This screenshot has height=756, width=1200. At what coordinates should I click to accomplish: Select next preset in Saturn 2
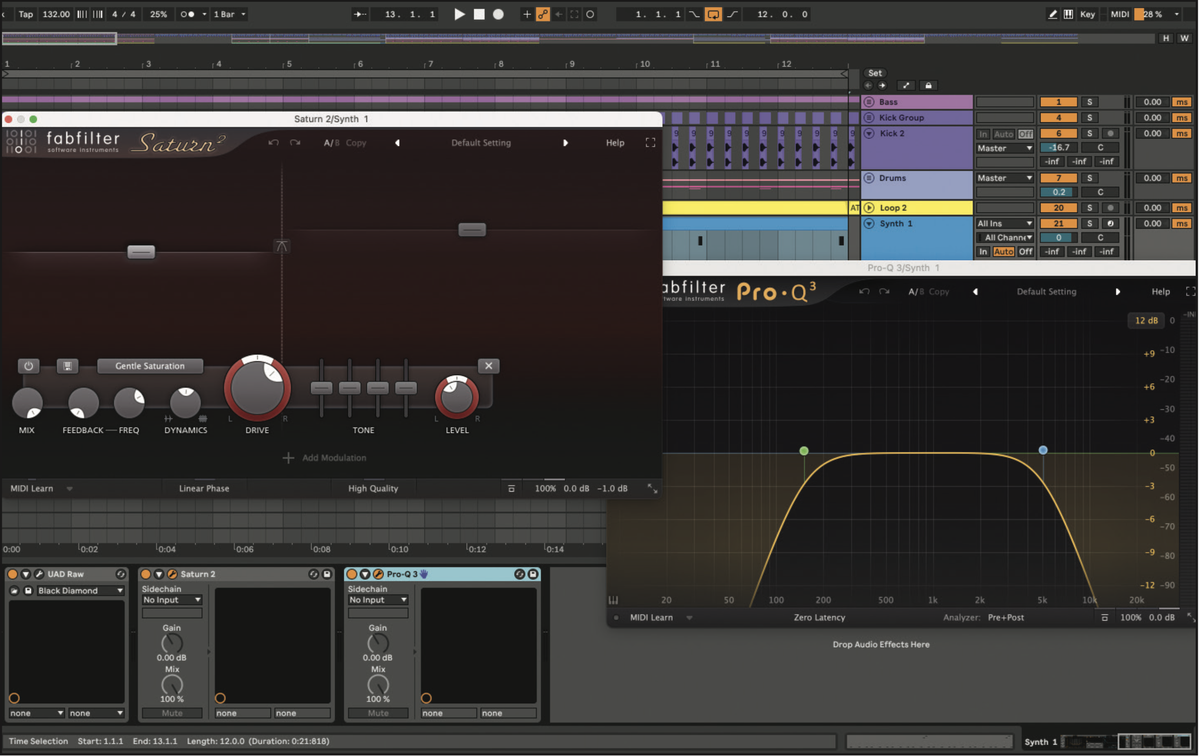[x=565, y=143]
